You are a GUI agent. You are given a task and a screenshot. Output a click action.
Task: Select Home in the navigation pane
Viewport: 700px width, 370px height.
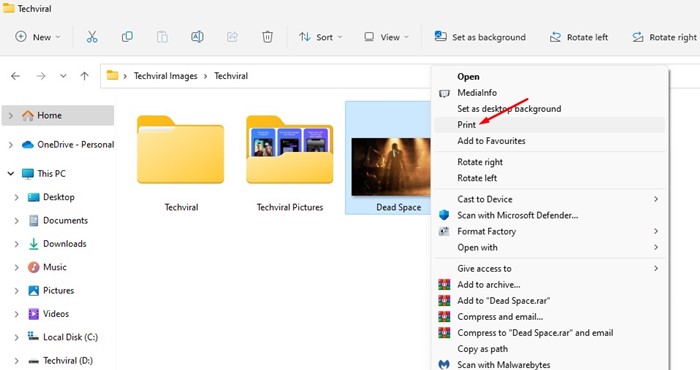tap(58, 116)
